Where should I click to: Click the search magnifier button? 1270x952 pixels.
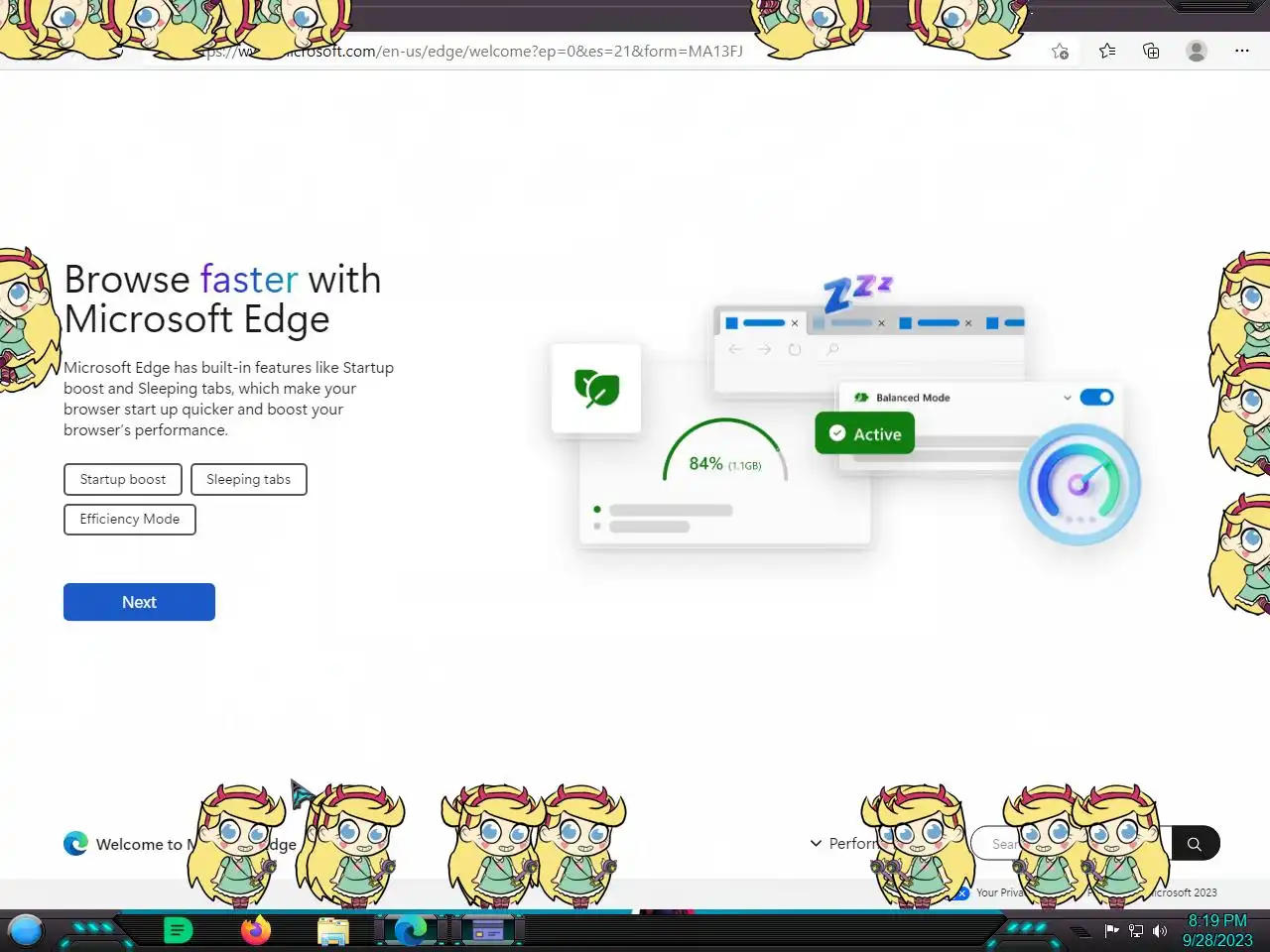pos(1195,844)
